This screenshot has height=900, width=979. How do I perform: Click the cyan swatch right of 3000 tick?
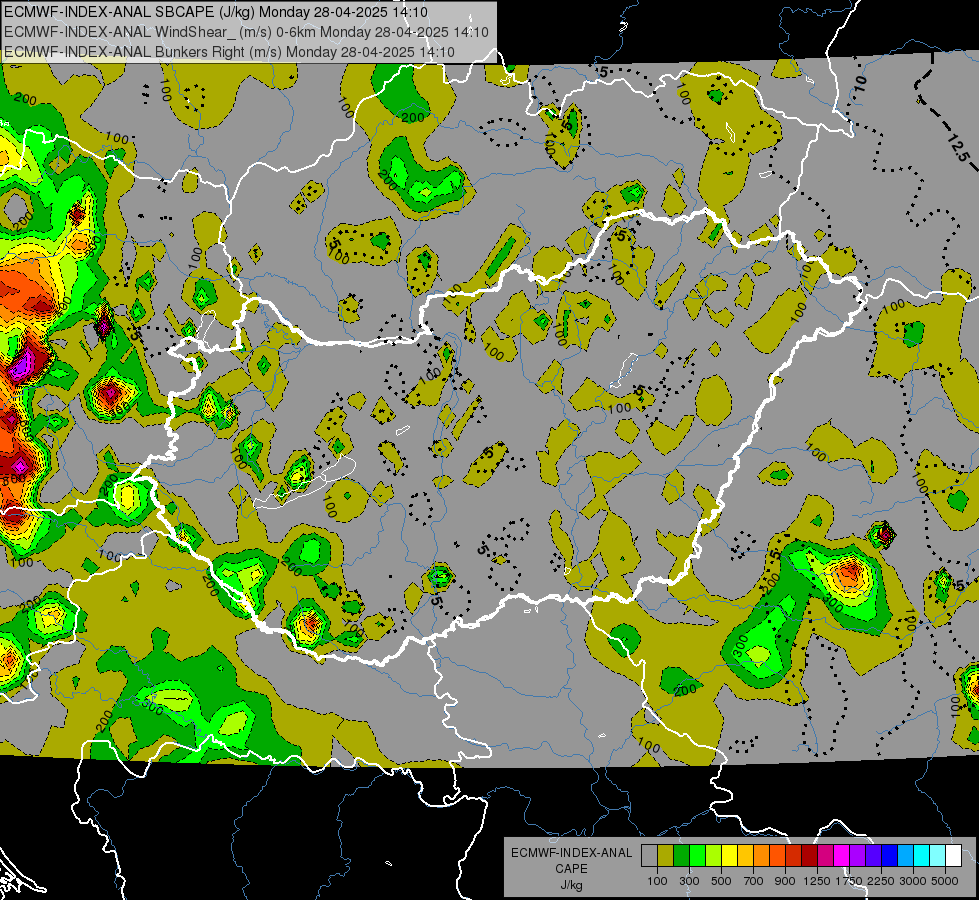pos(922,856)
